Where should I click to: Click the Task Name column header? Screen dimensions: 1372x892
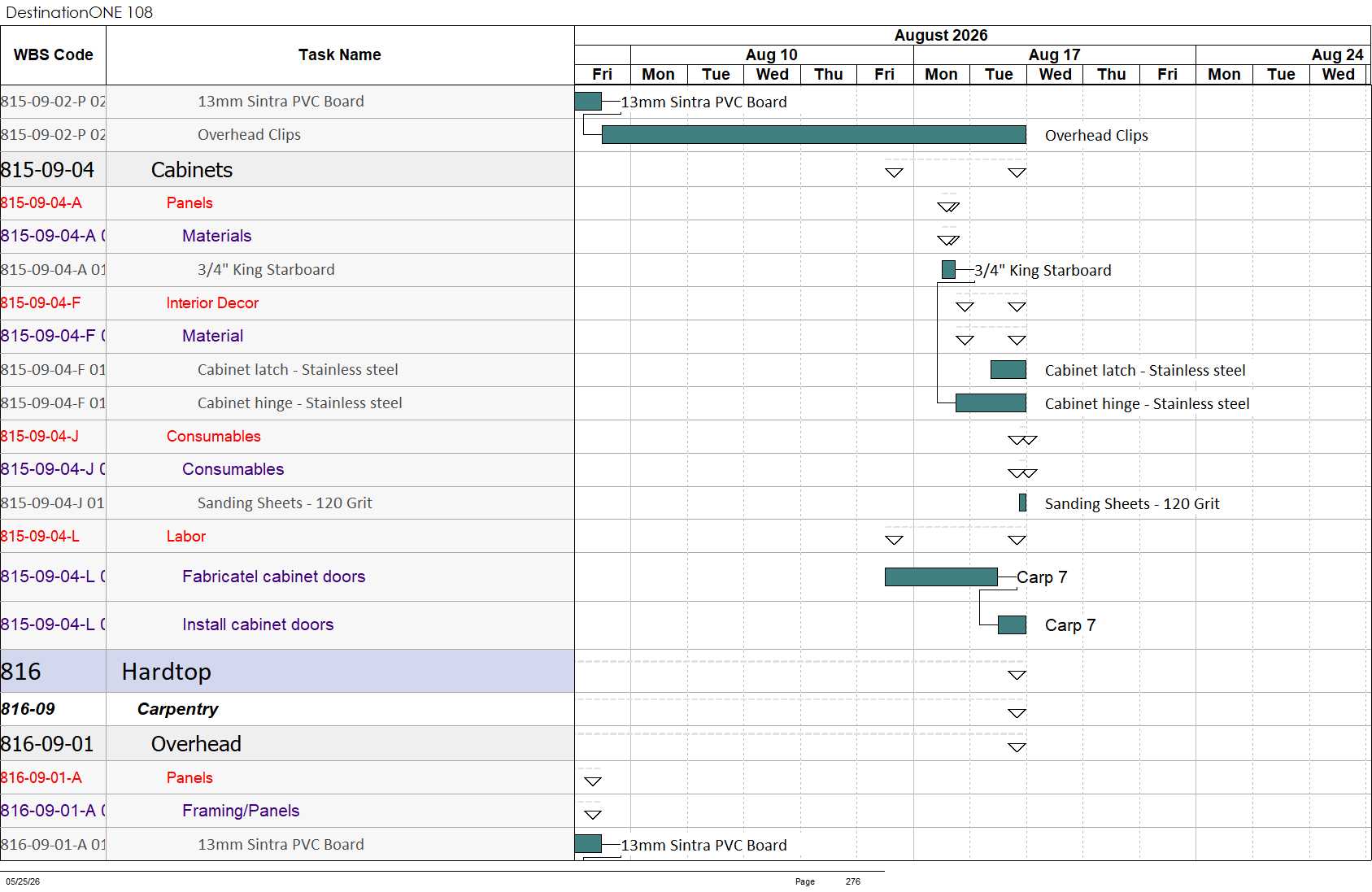340,55
